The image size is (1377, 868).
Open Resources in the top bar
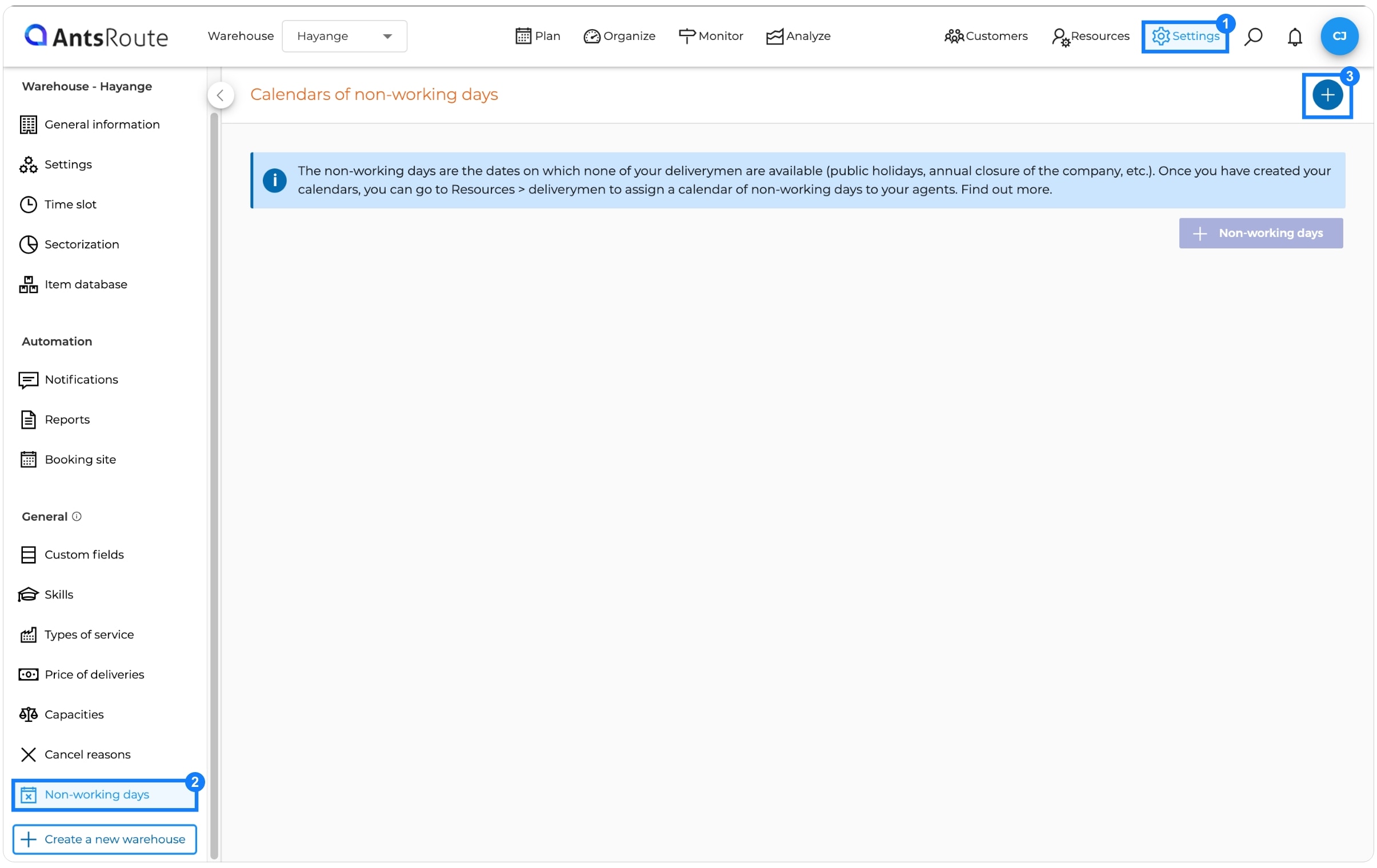tap(1090, 37)
